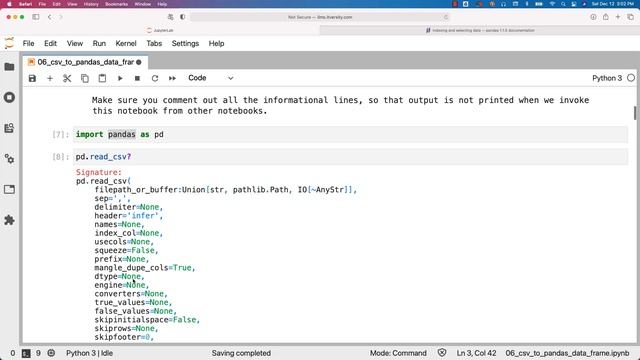Cut selected cell with scissors icon
The image size is (640, 360).
pos(67,78)
